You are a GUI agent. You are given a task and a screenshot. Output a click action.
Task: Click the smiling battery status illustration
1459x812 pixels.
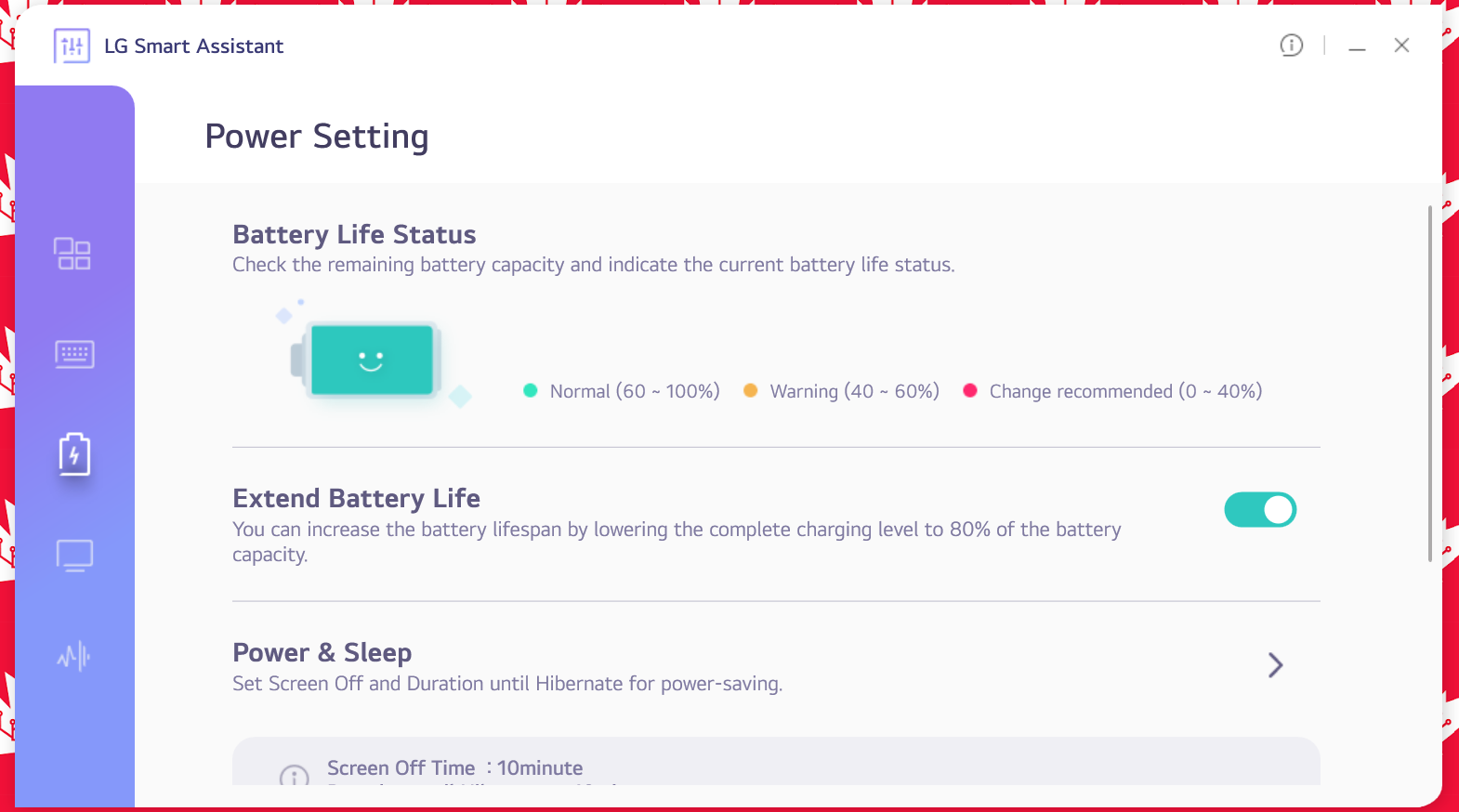[x=372, y=360]
